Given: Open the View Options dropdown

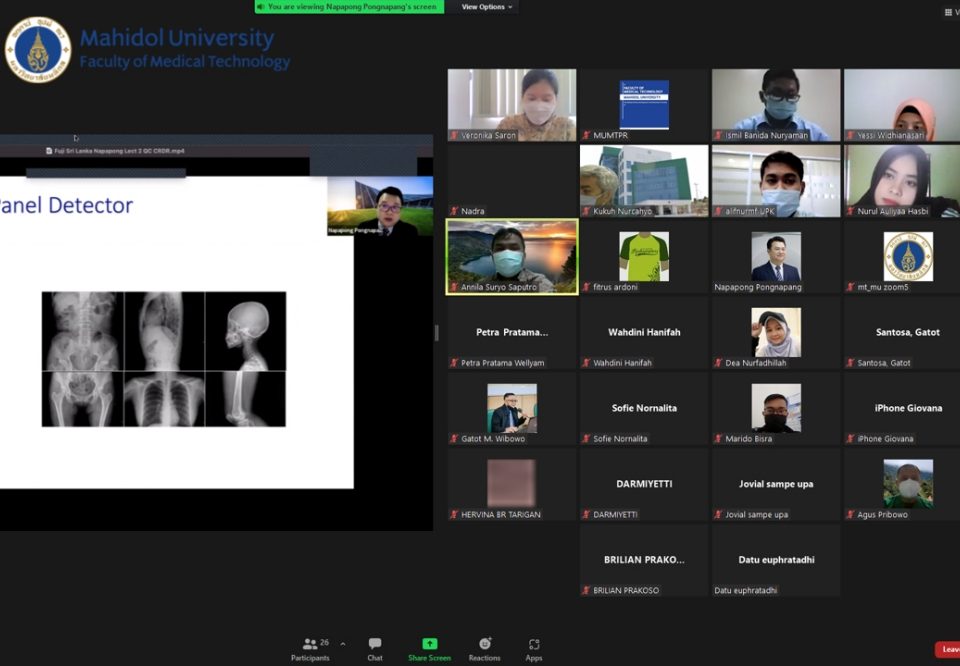Looking at the screenshot, I should coord(486,7).
